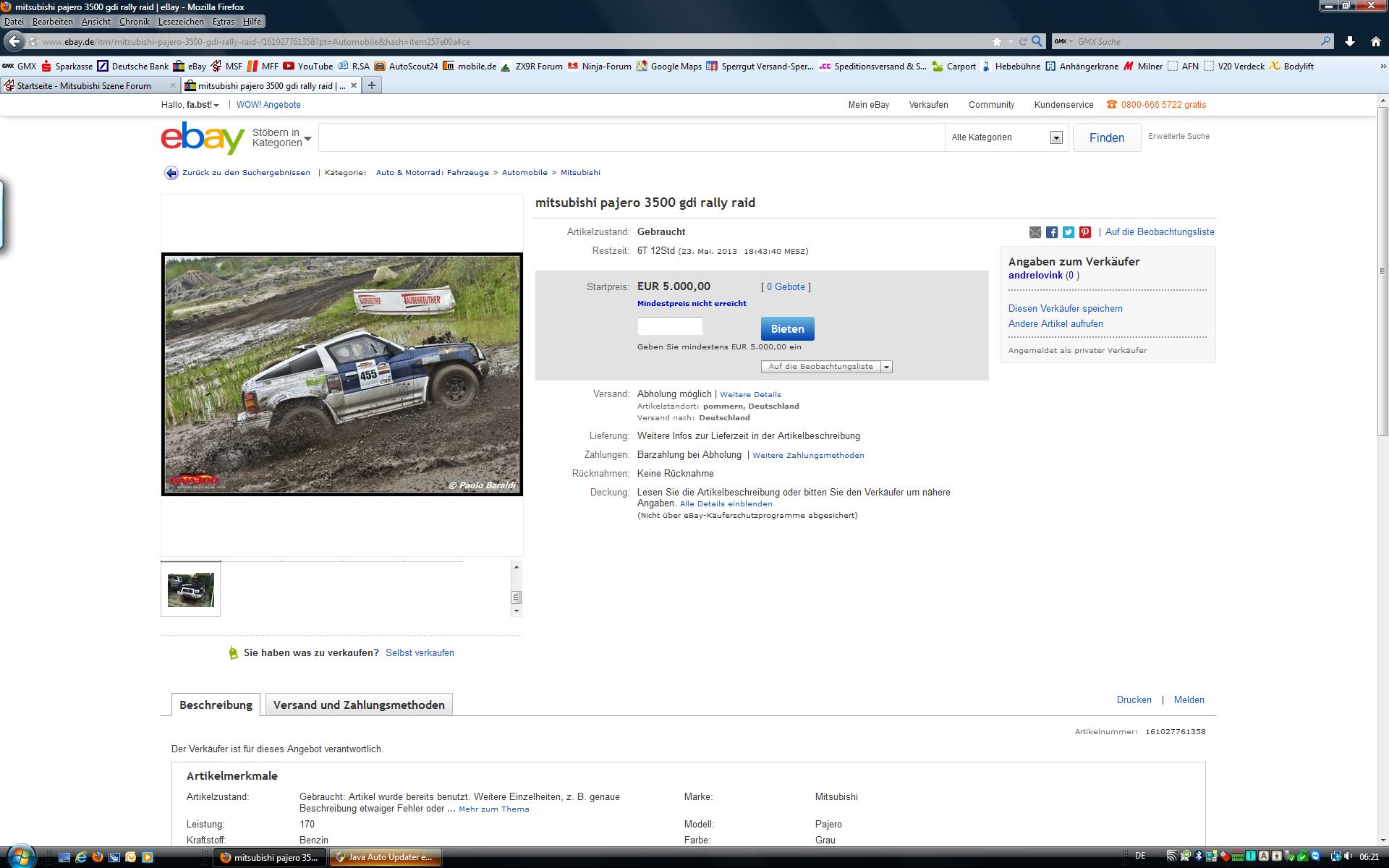Expand Alle Kategorien dropdown
Screen dimensions: 1389x868
(x=1056, y=137)
